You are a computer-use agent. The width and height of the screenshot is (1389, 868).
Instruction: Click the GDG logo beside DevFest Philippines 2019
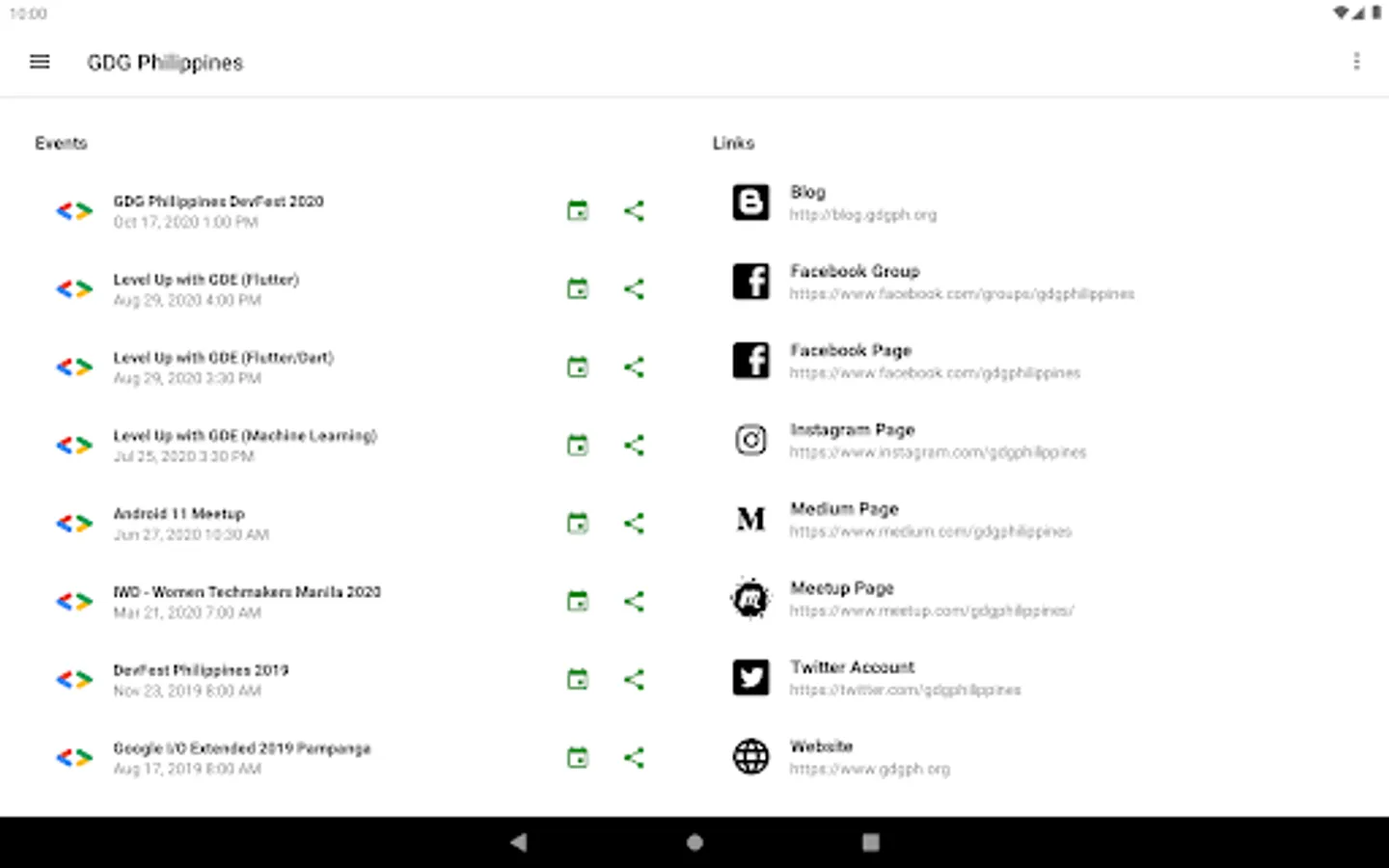[x=74, y=679]
